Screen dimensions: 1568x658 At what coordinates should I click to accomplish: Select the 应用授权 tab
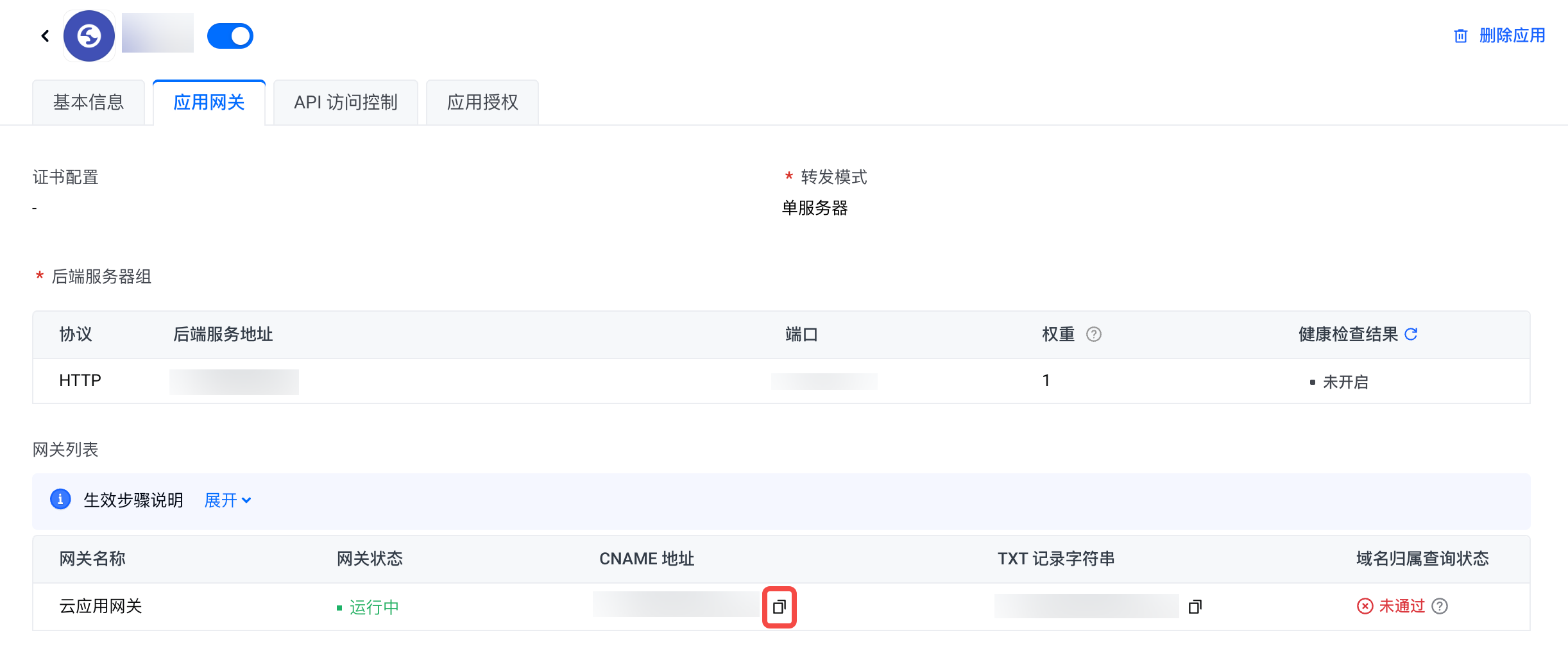pyautogui.click(x=482, y=103)
